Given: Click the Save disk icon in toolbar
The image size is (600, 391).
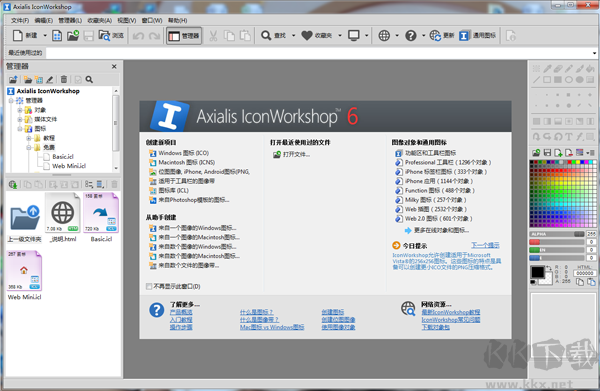Looking at the screenshot, I should click(88, 36).
